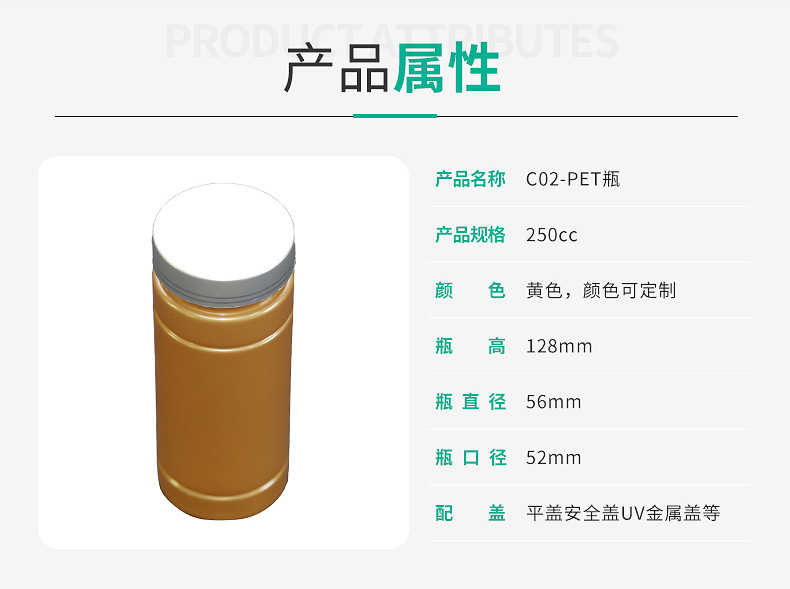Image resolution: width=790 pixels, height=589 pixels.
Task: Click the 128mm bottle height value
Action: [559, 347]
